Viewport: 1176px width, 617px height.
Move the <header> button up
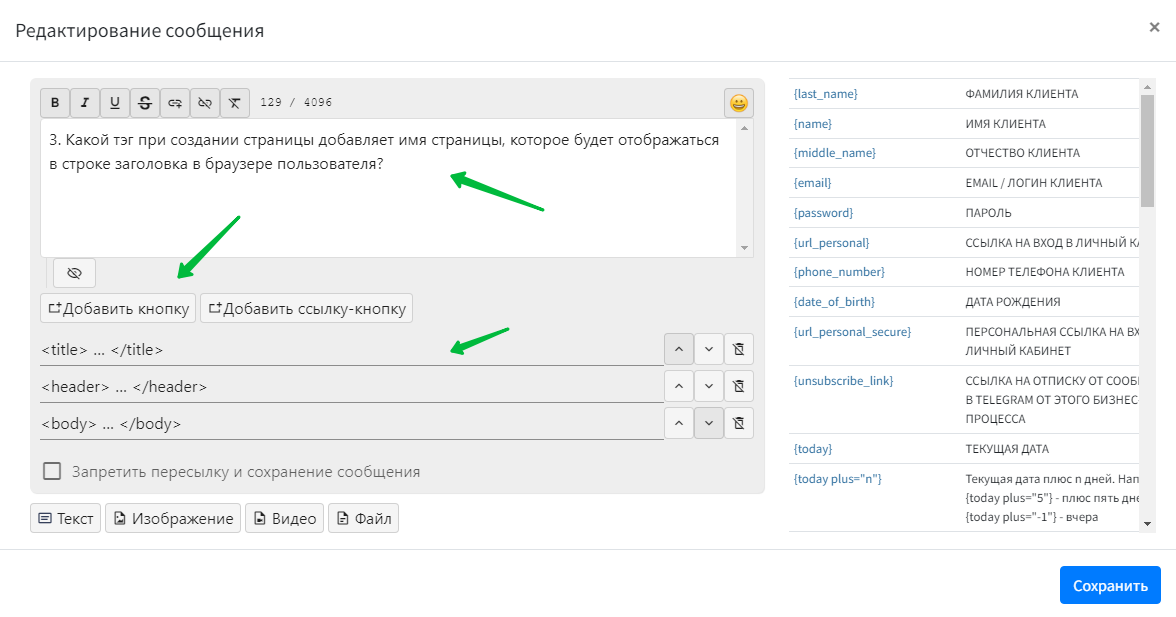678,386
